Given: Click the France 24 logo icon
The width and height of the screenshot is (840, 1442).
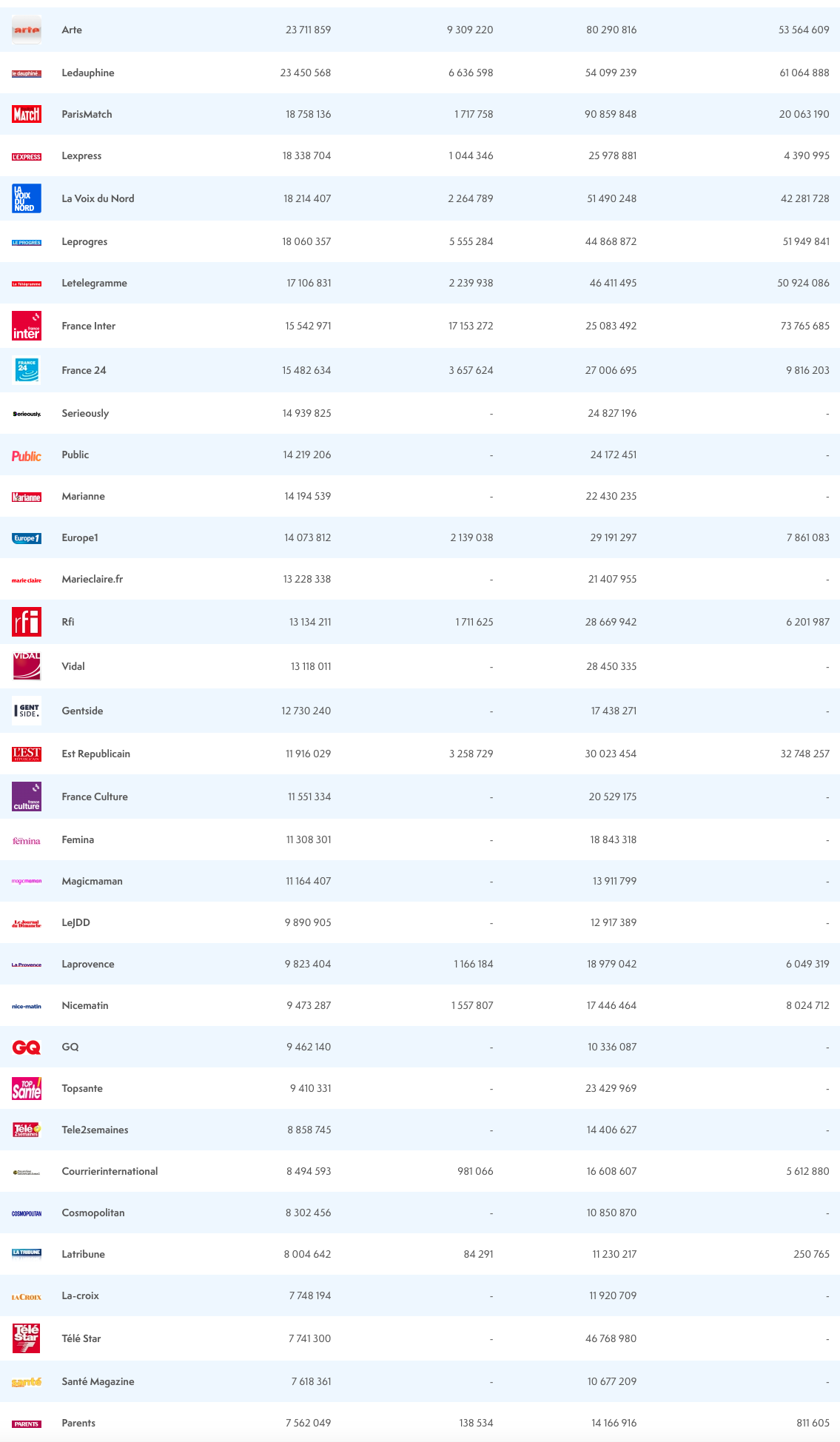Looking at the screenshot, I should [x=27, y=370].
